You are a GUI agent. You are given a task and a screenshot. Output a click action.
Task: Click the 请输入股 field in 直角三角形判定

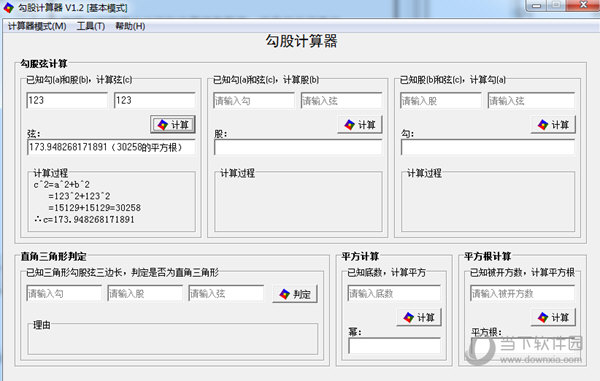pos(145,293)
